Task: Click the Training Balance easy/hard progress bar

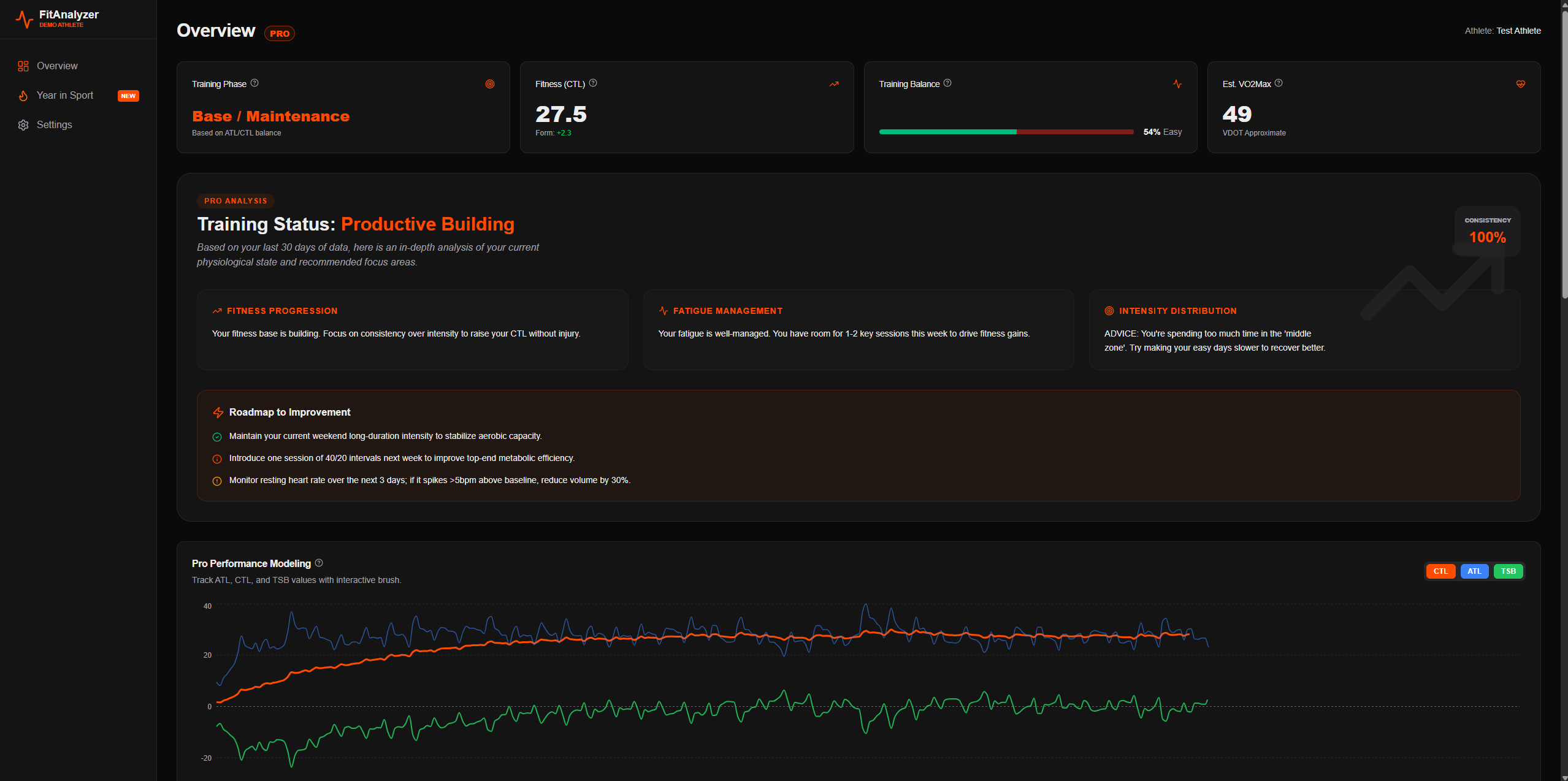Action: point(1006,132)
